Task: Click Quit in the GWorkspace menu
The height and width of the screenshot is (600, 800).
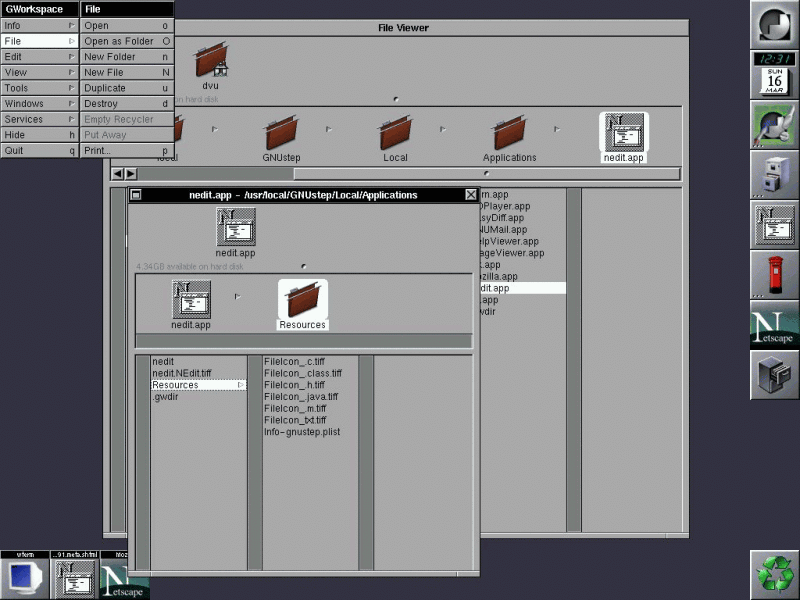Action: (38, 150)
